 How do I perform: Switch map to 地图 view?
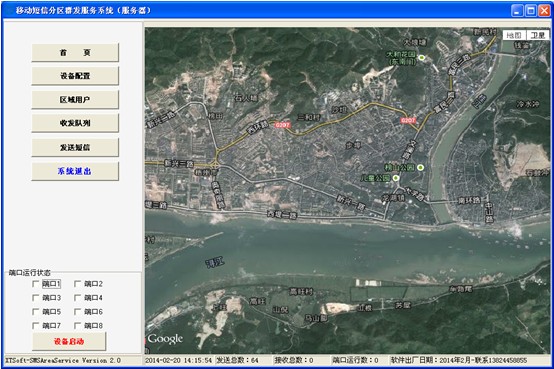pos(514,35)
